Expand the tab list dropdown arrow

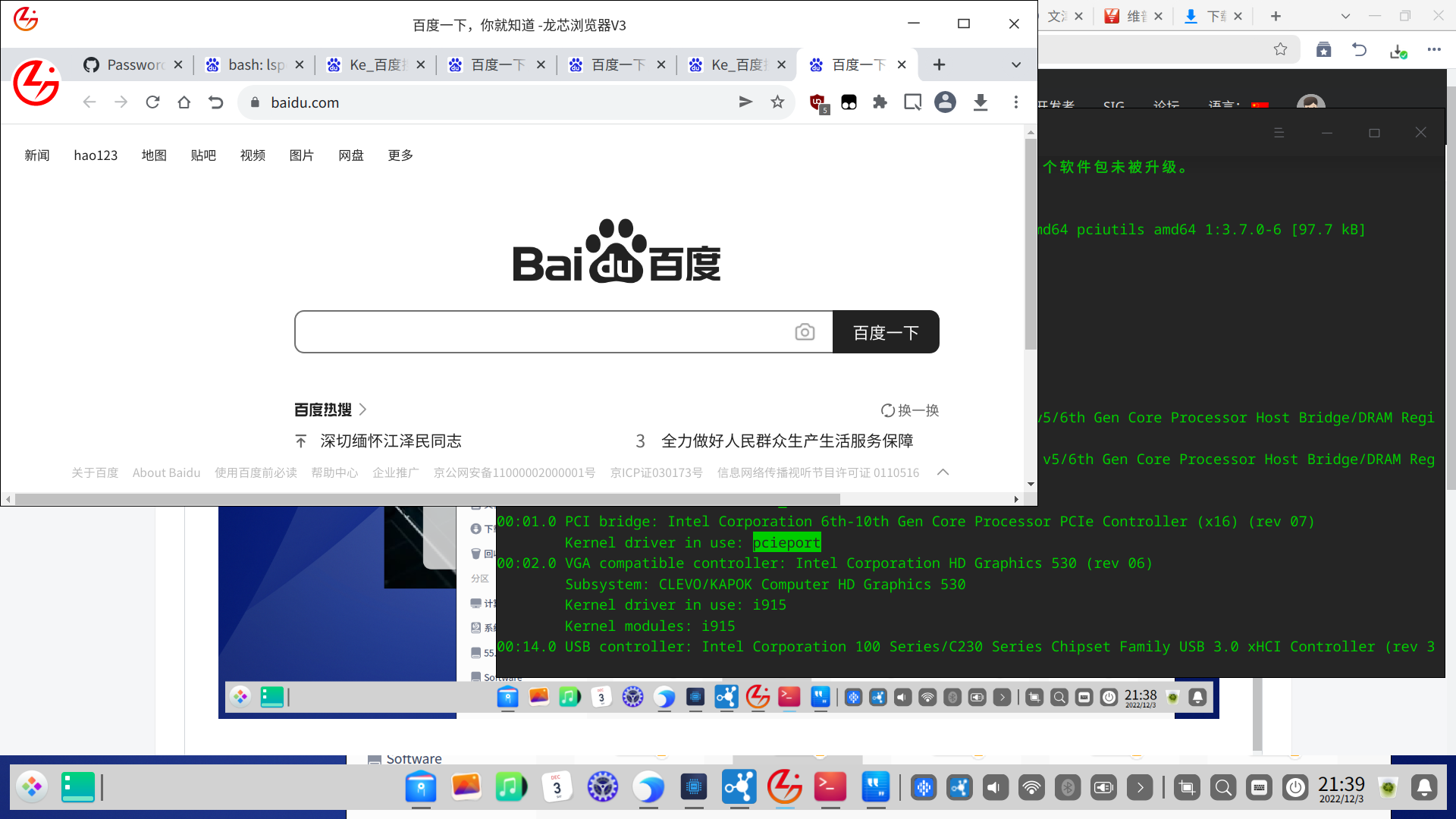[1016, 65]
